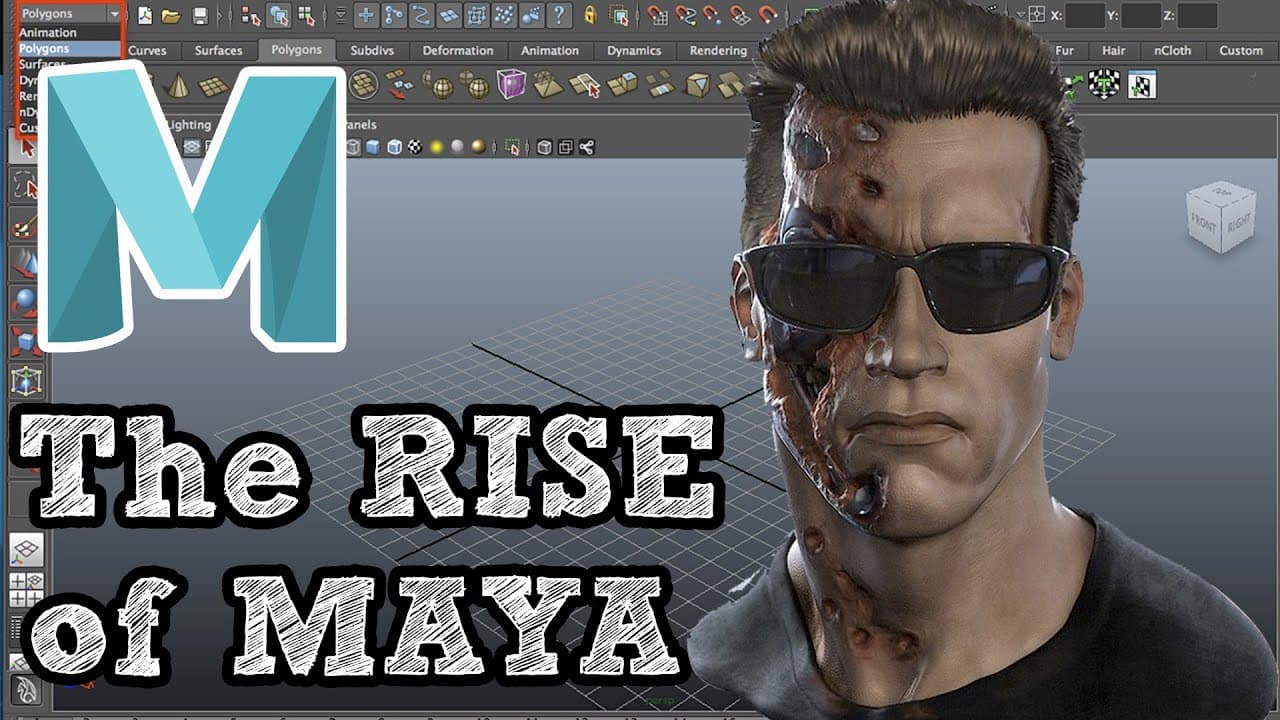Click the Z coordinate input field
The height and width of the screenshot is (720, 1280).
click(x=1197, y=15)
